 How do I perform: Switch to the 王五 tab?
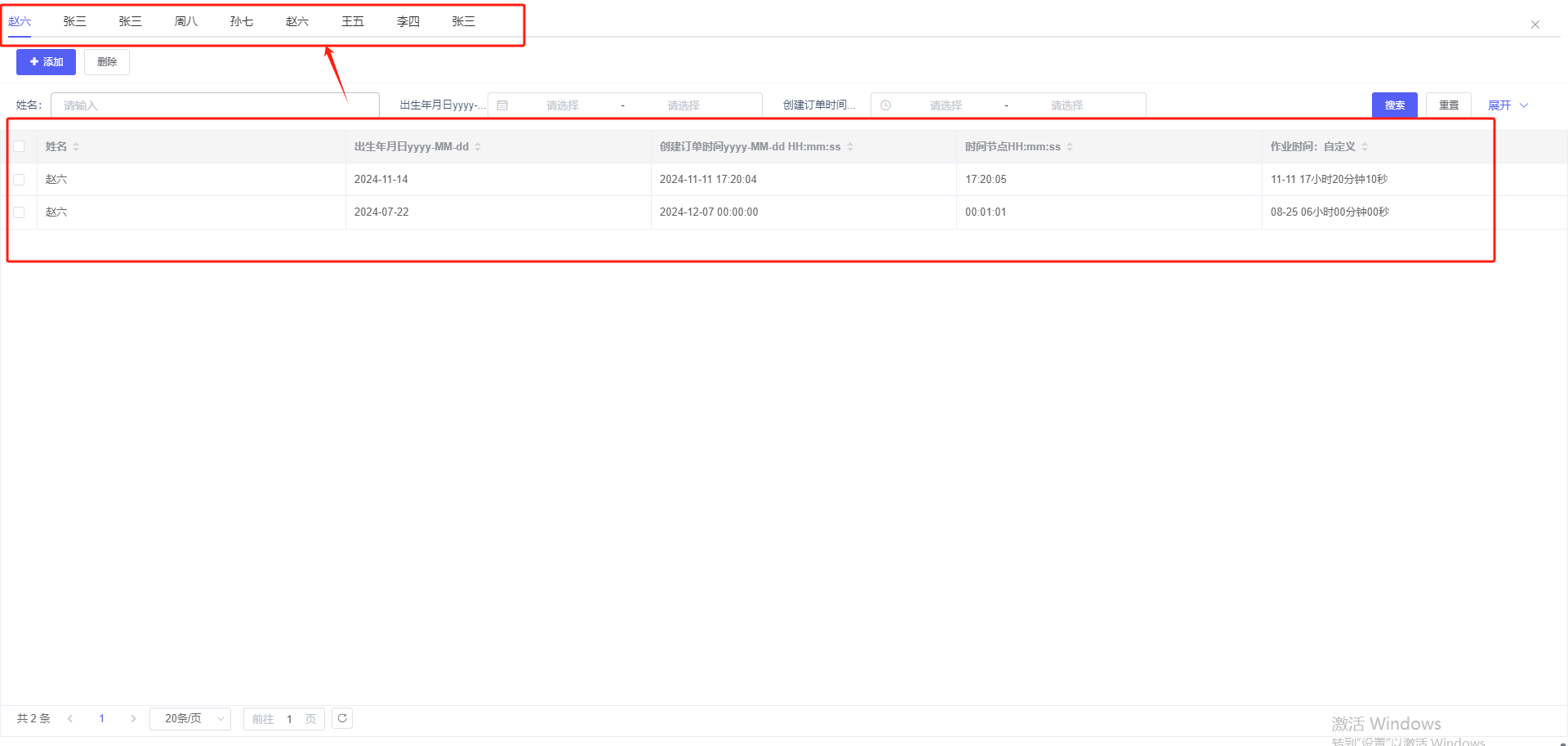coord(352,21)
